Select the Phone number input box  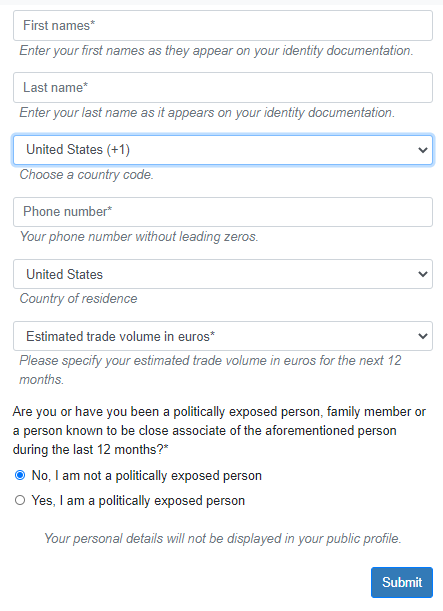223,212
